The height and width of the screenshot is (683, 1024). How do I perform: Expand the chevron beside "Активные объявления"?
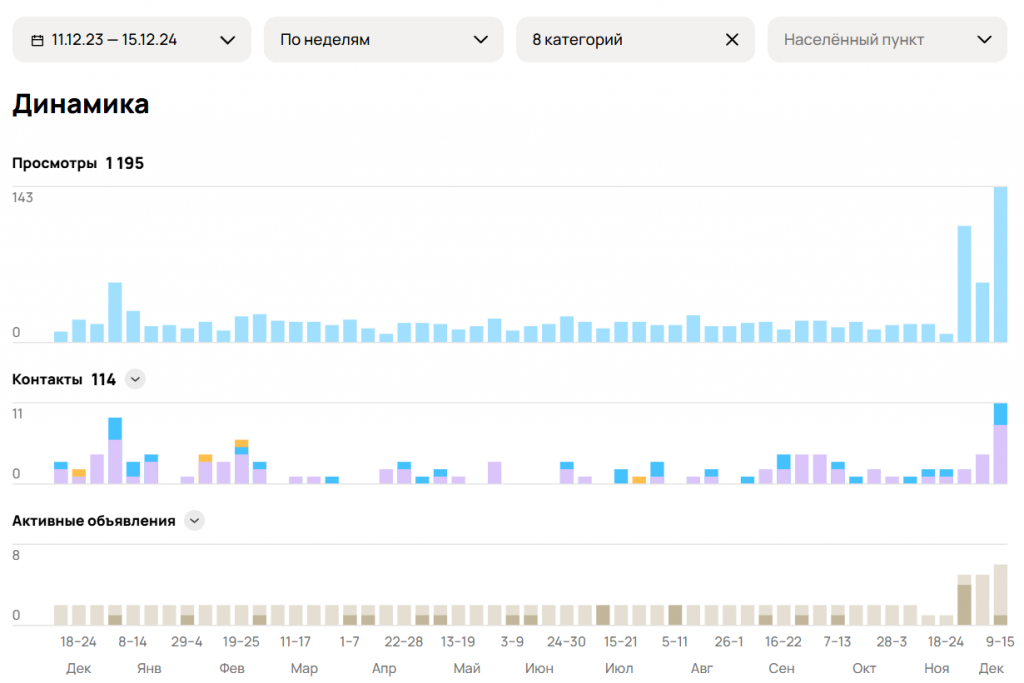pyautogui.click(x=194, y=520)
